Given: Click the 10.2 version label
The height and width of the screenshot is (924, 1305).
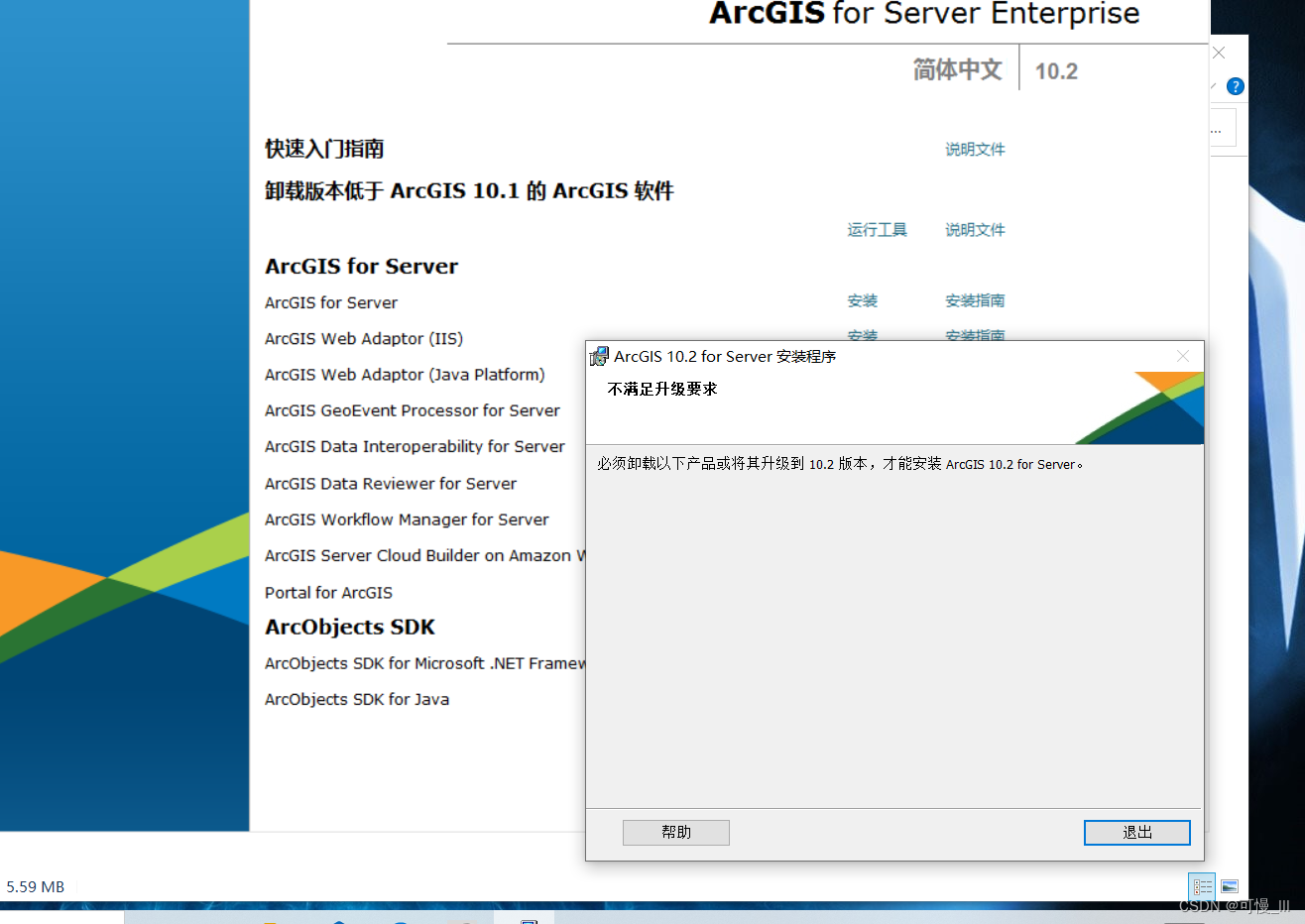Looking at the screenshot, I should tap(1056, 71).
